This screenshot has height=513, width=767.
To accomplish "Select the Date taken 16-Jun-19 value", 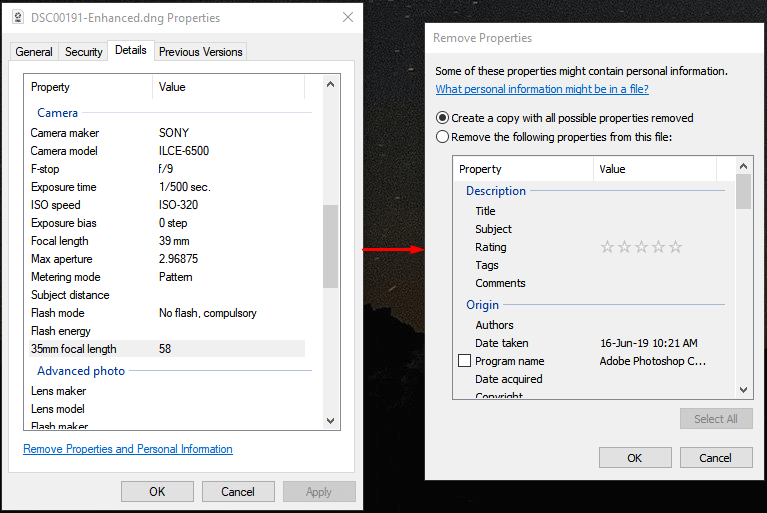I will tap(649, 343).
